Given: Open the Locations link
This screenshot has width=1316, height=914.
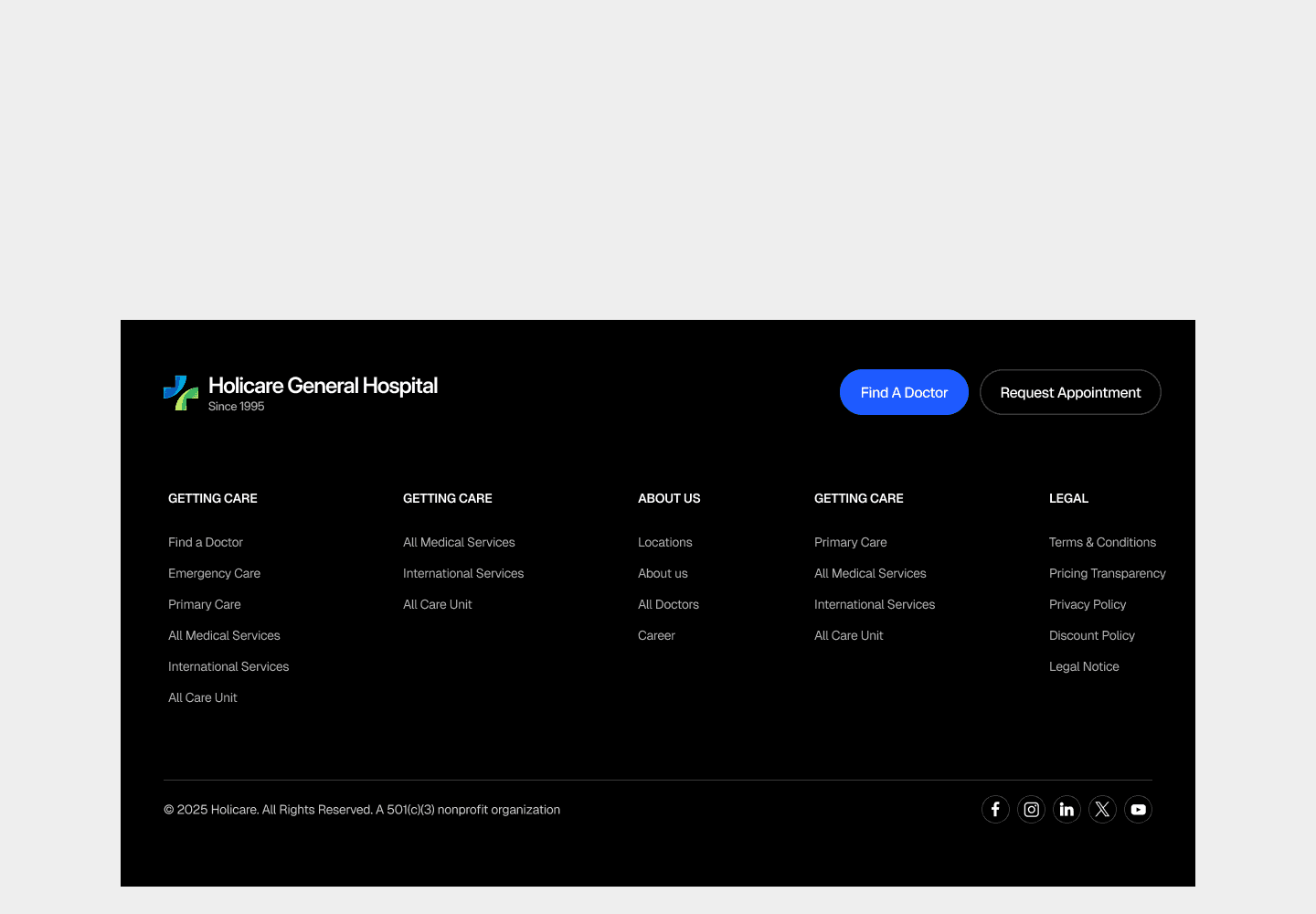Looking at the screenshot, I should (665, 542).
